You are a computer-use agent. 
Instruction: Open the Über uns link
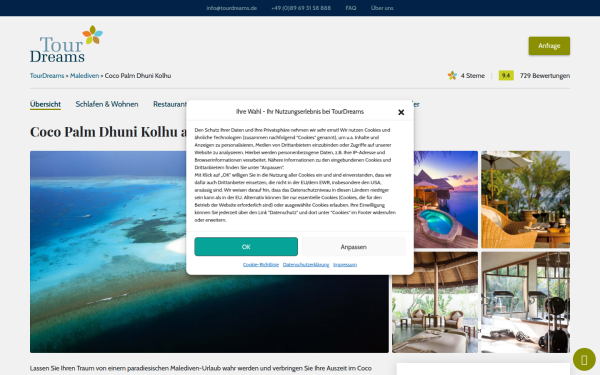tap(382, 8)
